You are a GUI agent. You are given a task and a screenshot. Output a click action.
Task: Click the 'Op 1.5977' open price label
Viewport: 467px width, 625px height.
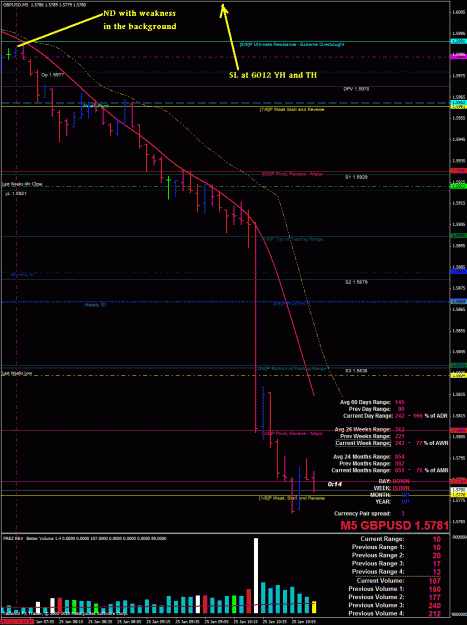(53, 75)
